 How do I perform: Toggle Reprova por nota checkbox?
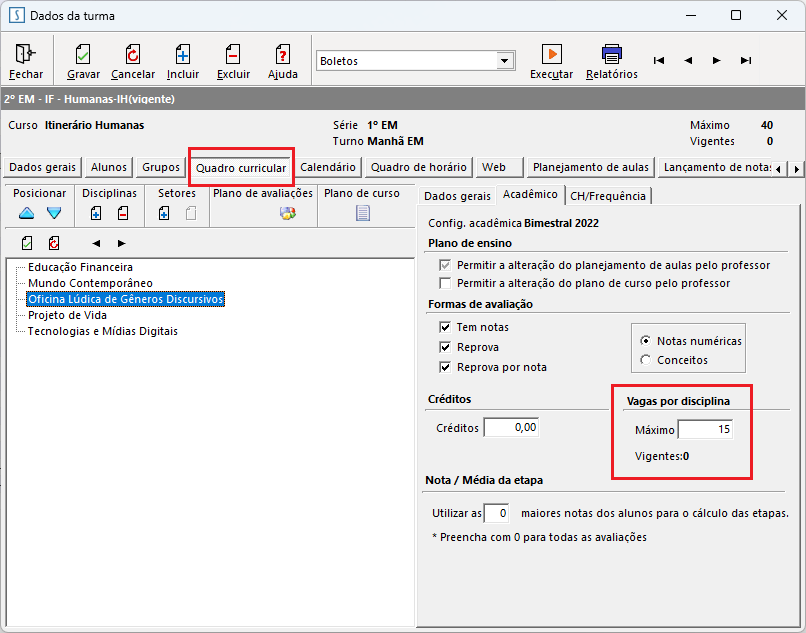[445, 367]
